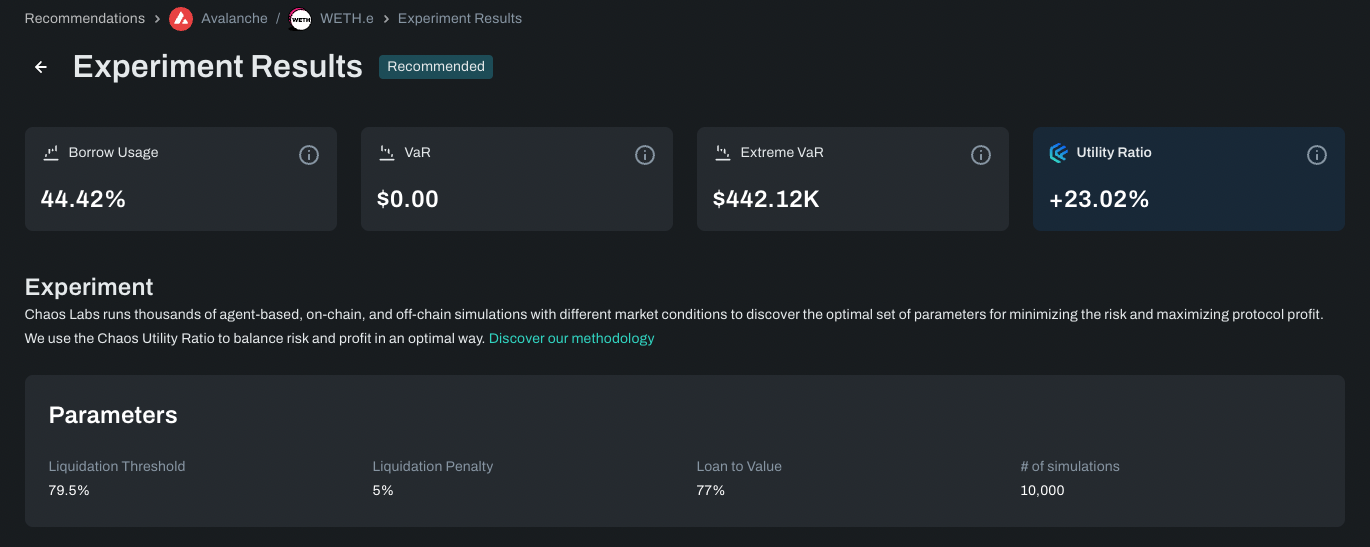1370x547 pixels.
Task: Click the Liquidation Threshold 79.5% value
Action: point(69,490)
